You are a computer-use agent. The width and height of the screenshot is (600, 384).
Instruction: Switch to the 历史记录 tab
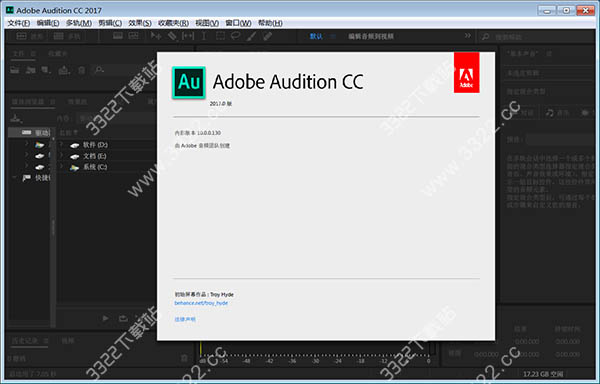click(24, 340)
